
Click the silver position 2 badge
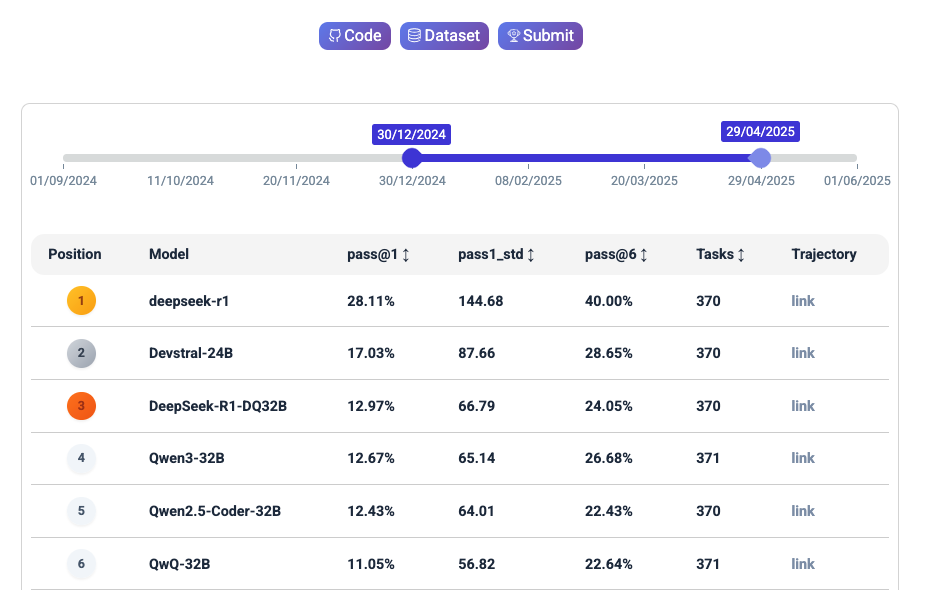tap(81, 353)
